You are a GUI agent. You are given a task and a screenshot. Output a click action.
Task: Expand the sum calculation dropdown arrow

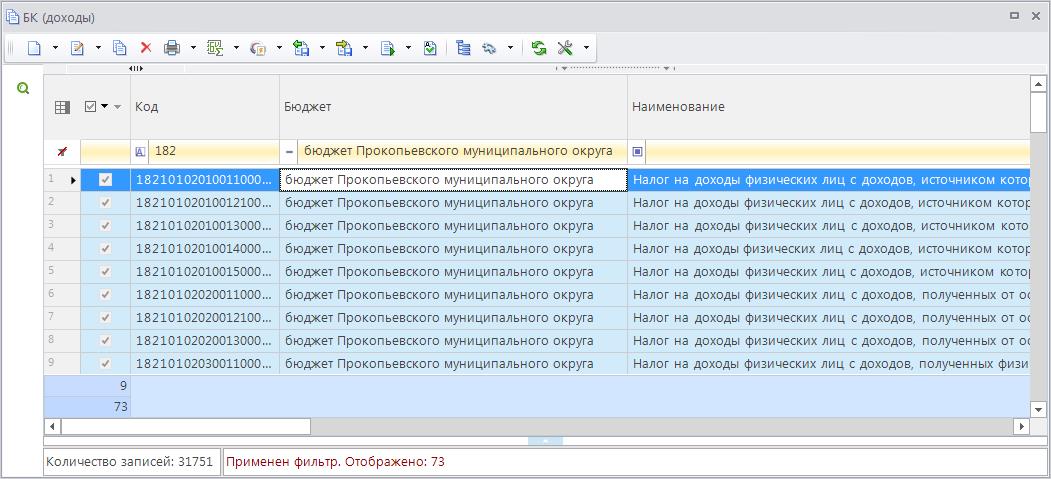click(236, 48)
